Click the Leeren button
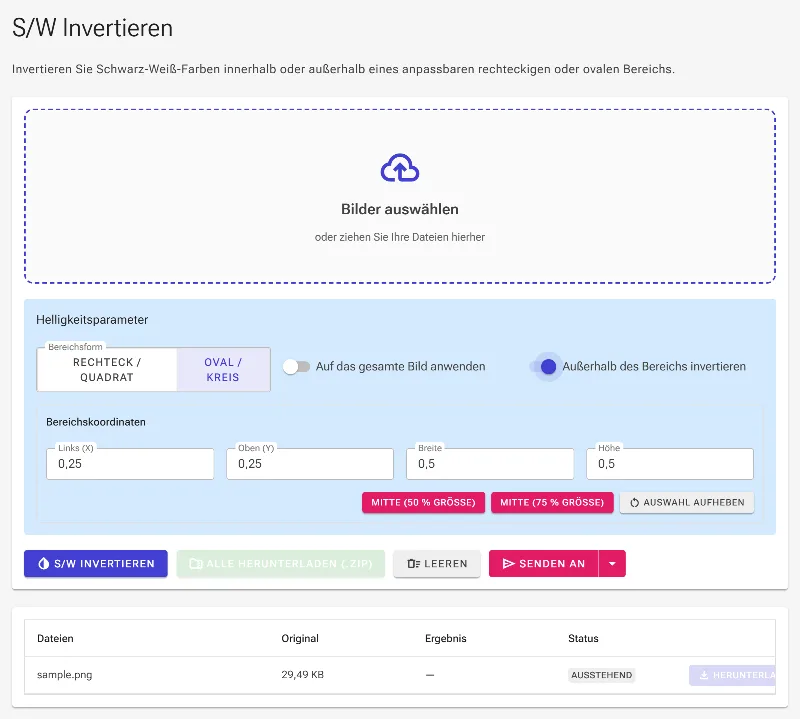 pyautogui.click(x=437, y=563)
